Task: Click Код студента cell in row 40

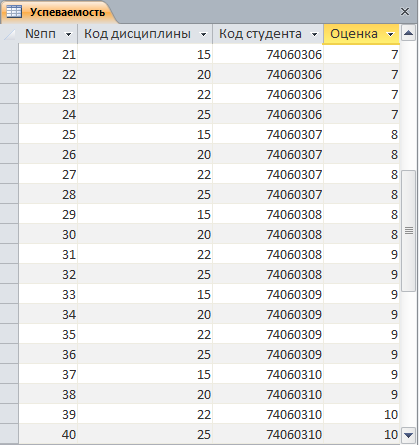Action: [268, 434]
